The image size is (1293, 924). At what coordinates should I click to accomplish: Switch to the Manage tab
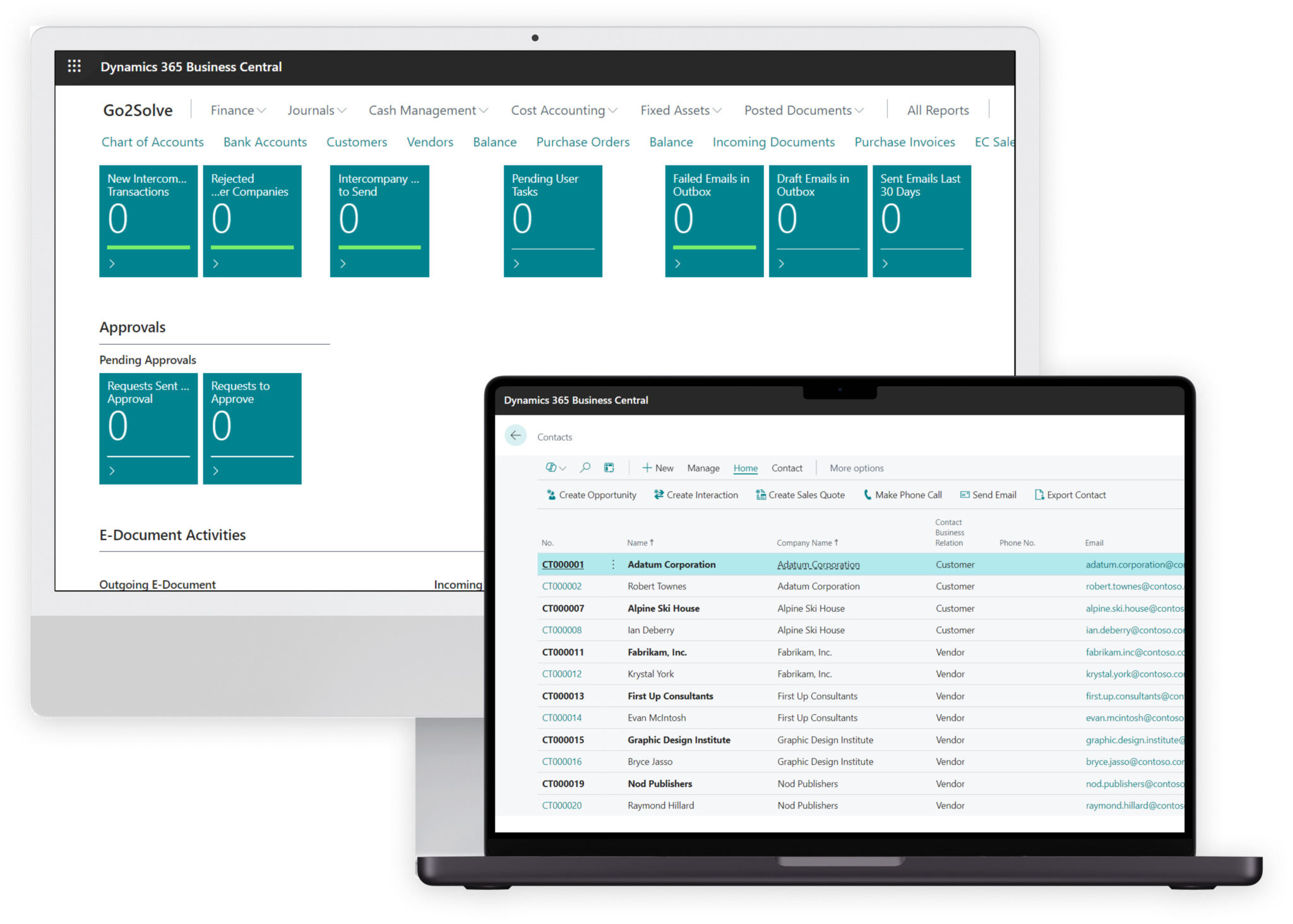tap(703, 468)
